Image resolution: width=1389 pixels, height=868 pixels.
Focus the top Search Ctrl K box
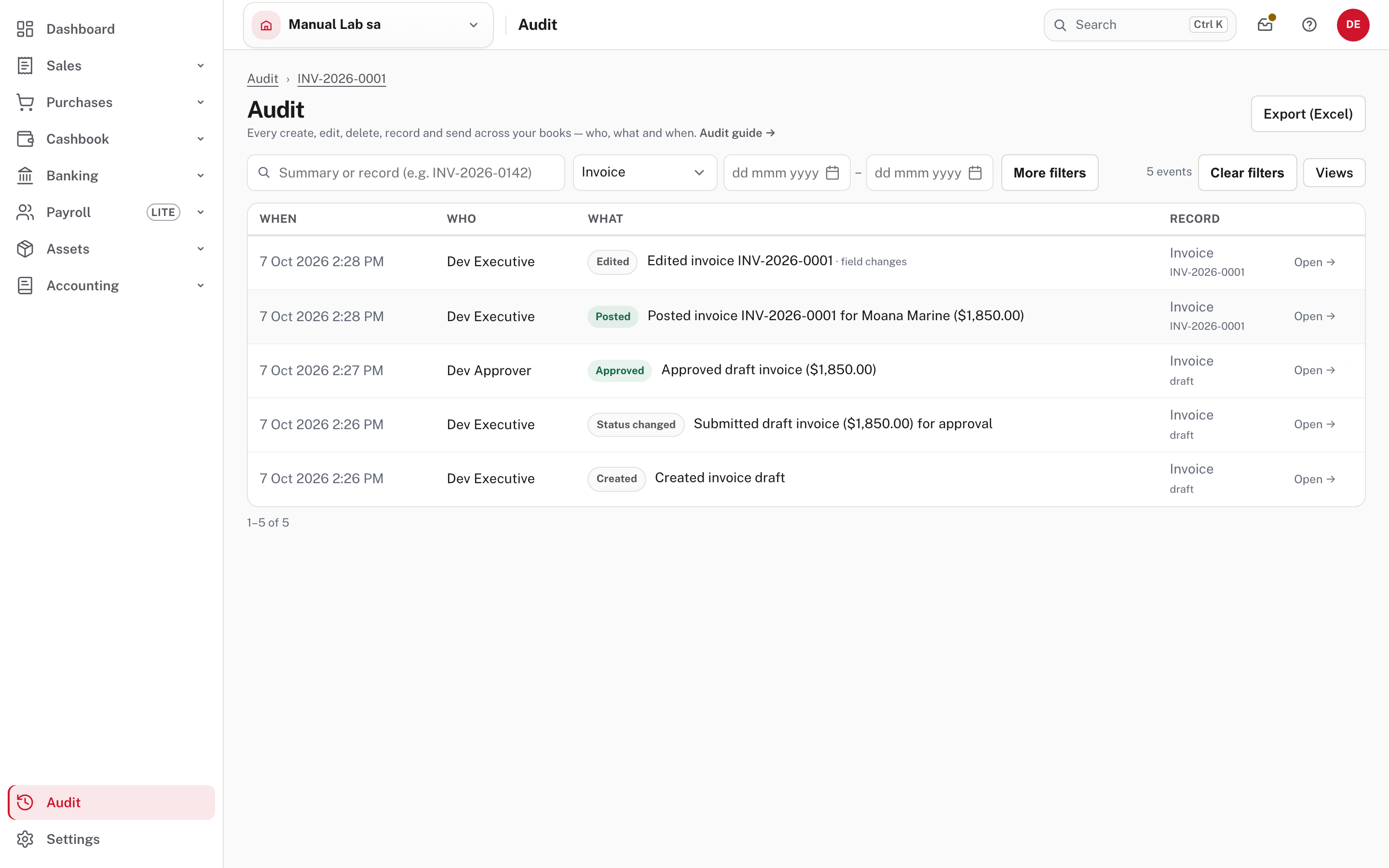point(1139,25)
